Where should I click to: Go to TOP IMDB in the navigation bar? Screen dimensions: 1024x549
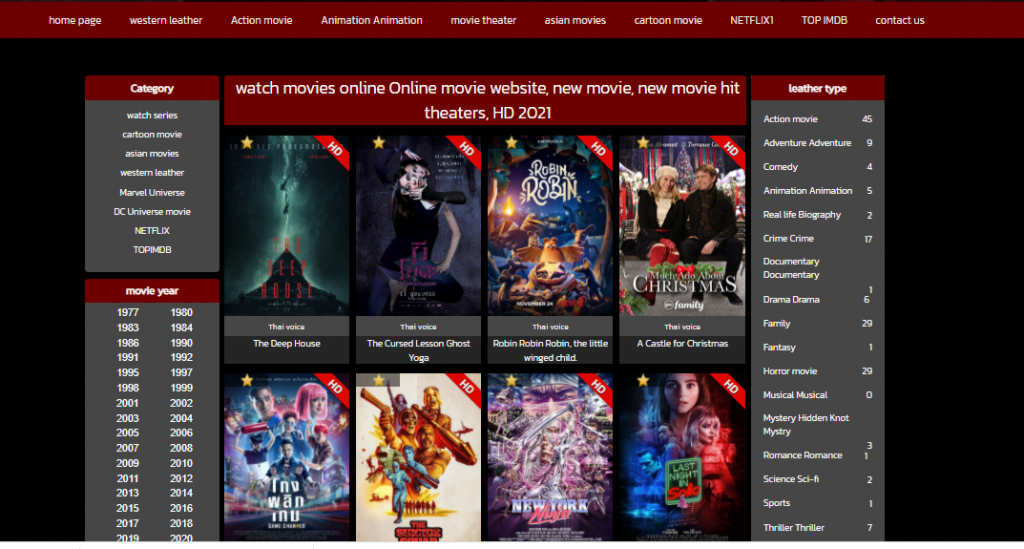824,20
